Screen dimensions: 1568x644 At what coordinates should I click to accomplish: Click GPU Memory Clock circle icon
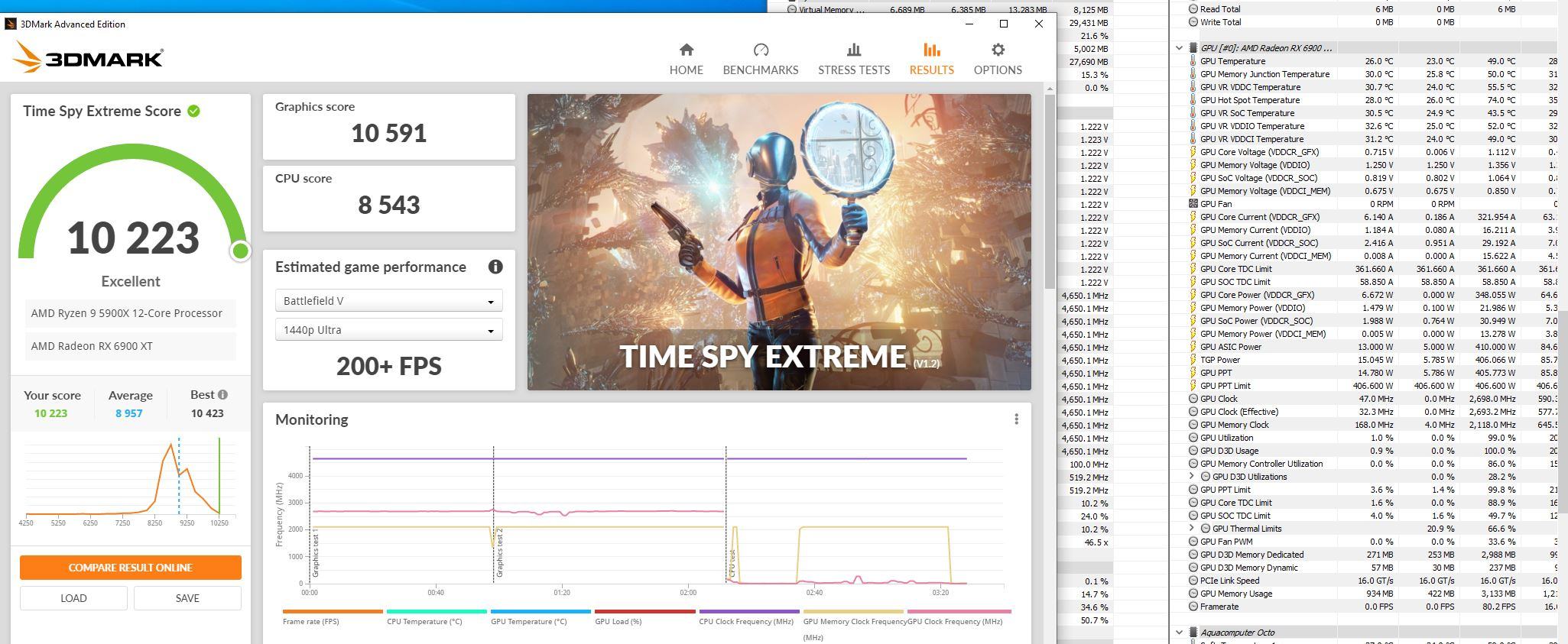(x=1193, y=425)
